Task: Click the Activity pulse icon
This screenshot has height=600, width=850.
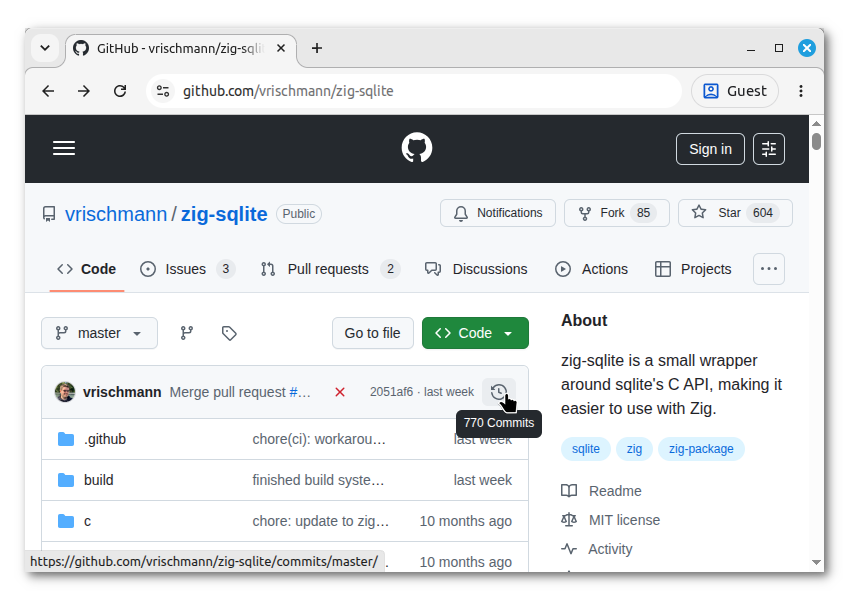Action: (x=569, y=549)
